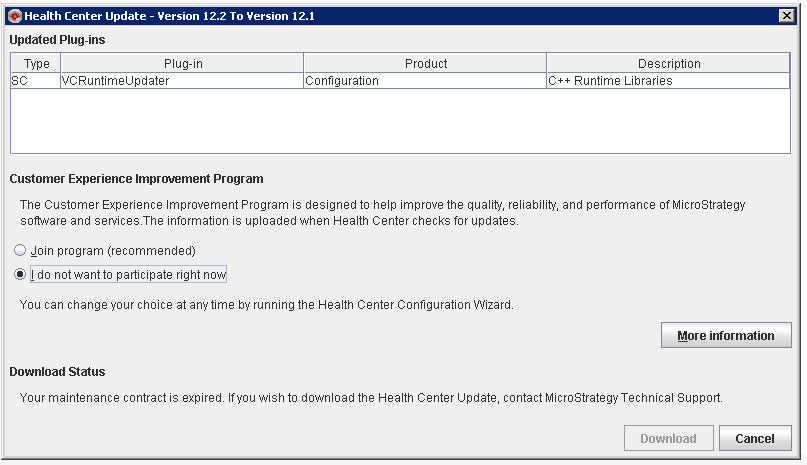The height and width of the screenshot is (465, 807).
Task: Select the SC type cell
Action: click(x=35, y=81)
